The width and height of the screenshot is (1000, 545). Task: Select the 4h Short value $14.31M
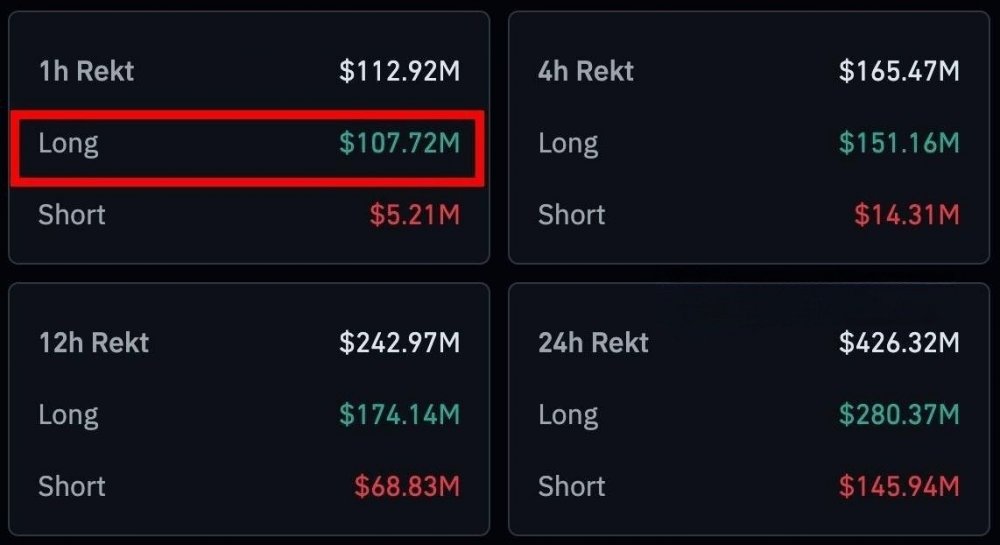906,215
